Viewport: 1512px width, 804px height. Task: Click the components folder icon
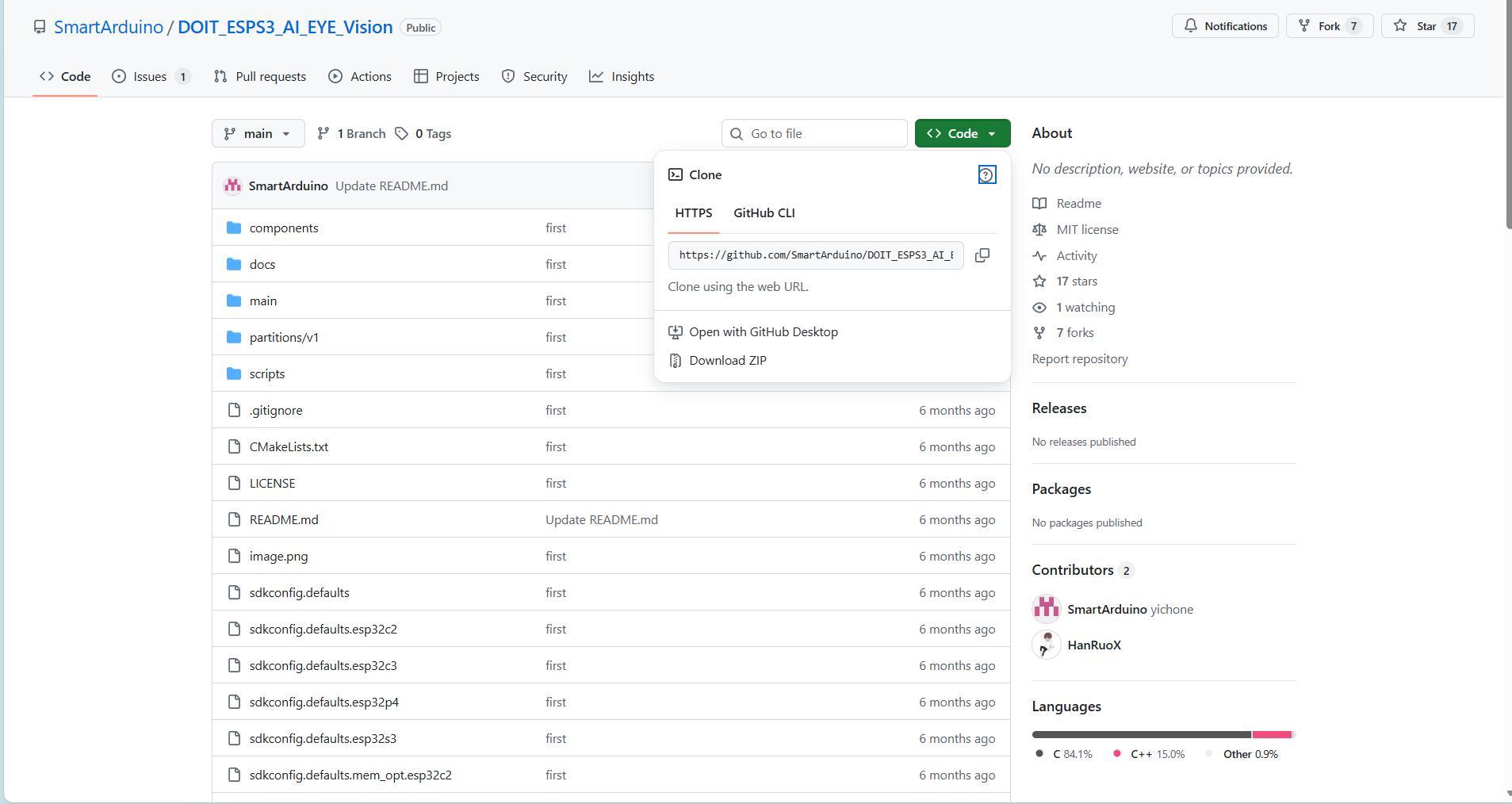(233, 228)
